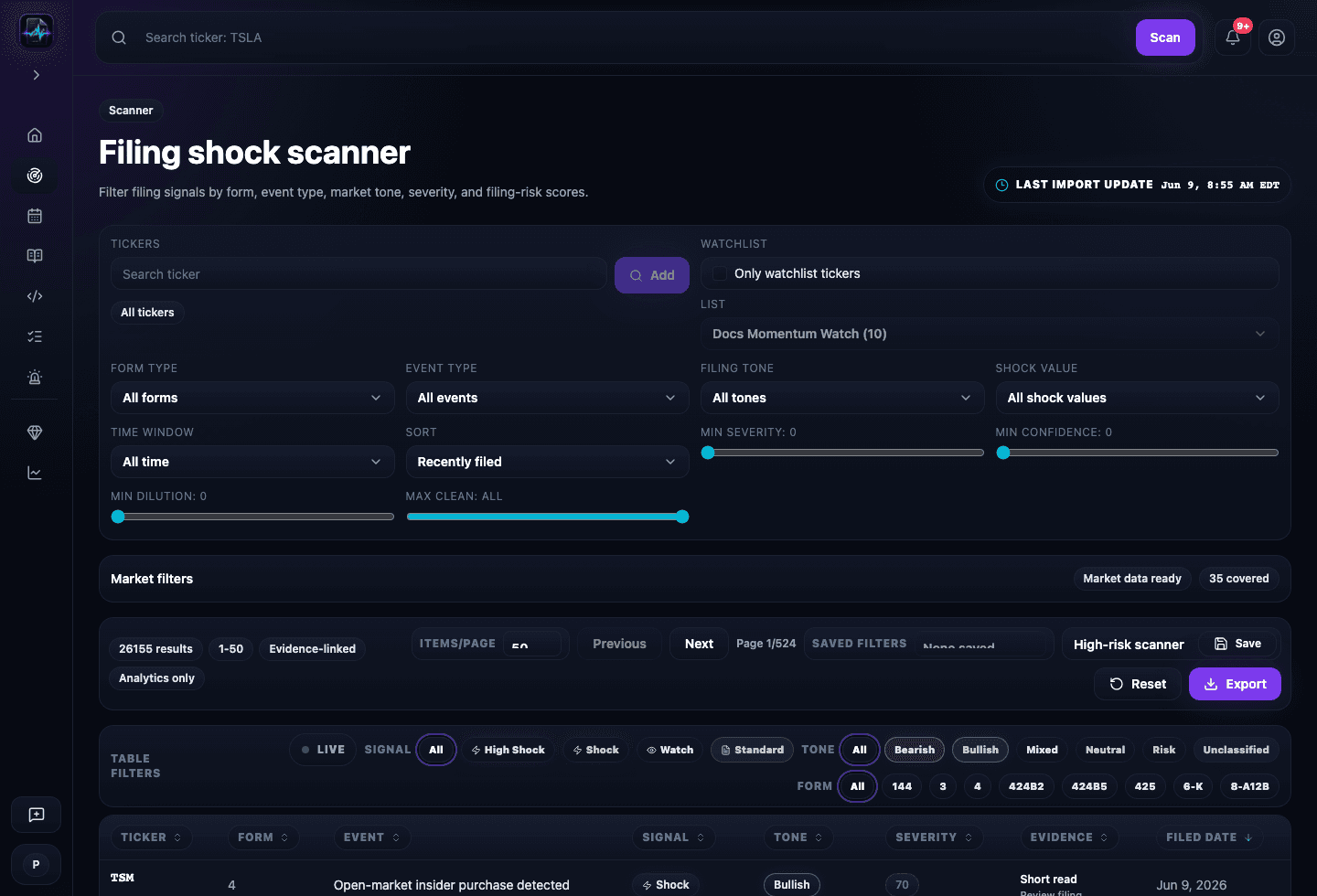Open the calendar sidebar icon
Image resolution: width=1317 pixels, height=896 pixels.
(35, 216)
